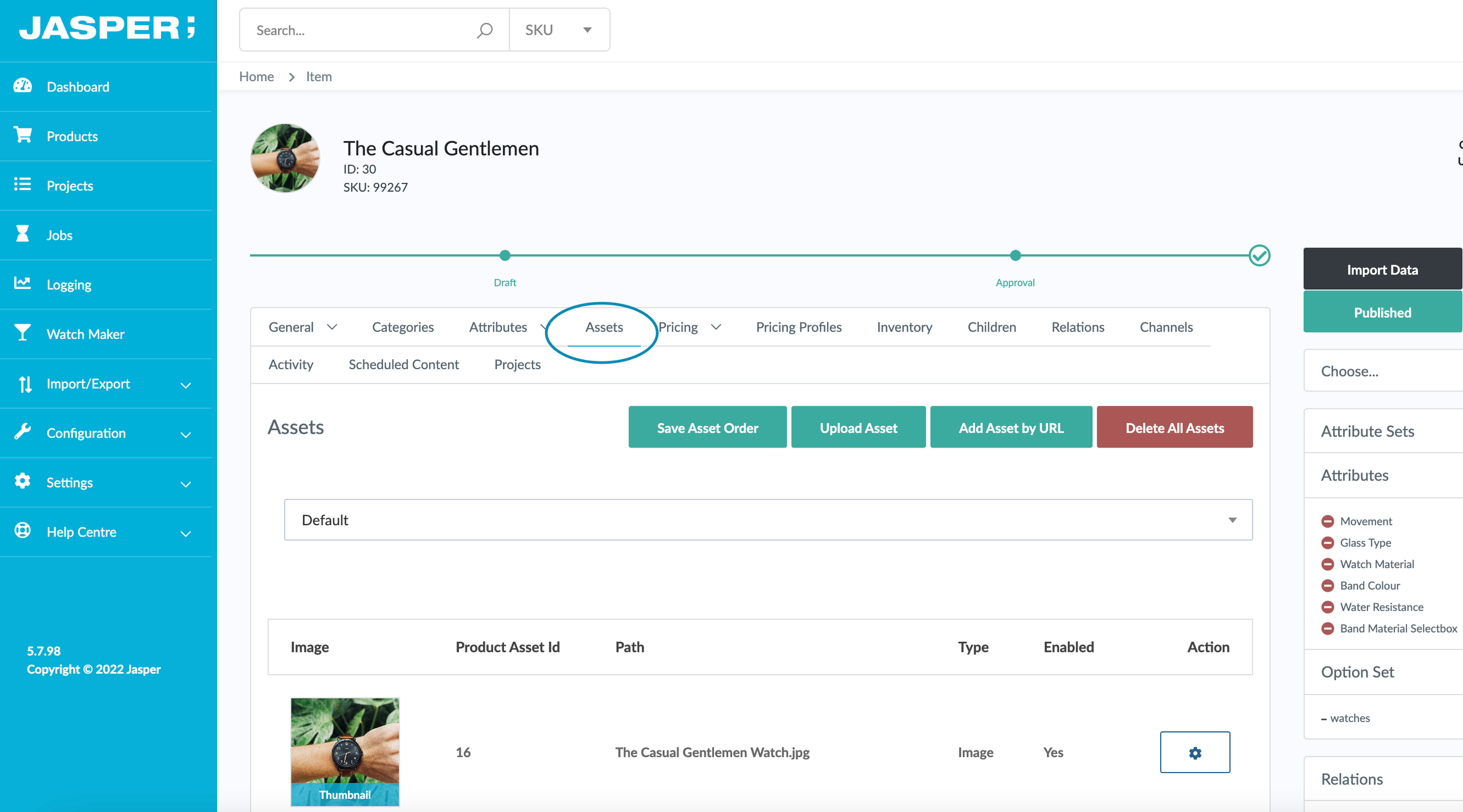1463x812 pixels.
Task: Open the Inventory tab
Action: pos(904,327)
